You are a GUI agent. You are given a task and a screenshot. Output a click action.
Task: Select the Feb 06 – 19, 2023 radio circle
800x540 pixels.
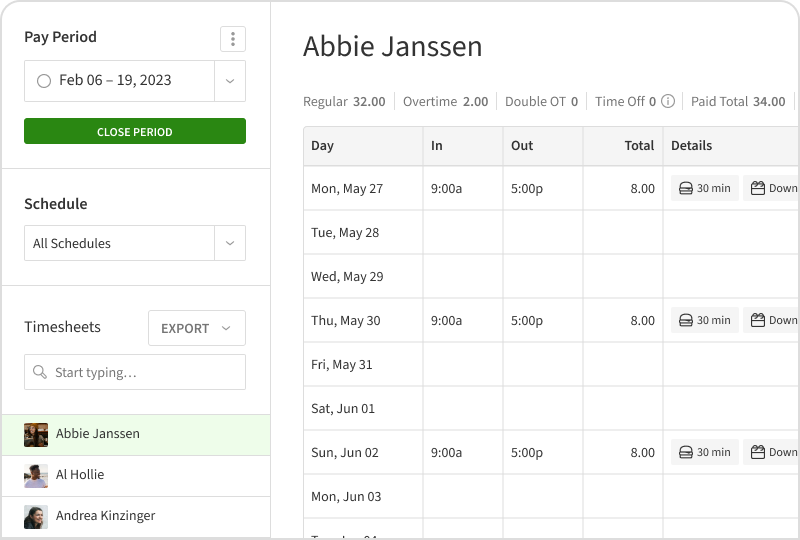tap(44, 81)
